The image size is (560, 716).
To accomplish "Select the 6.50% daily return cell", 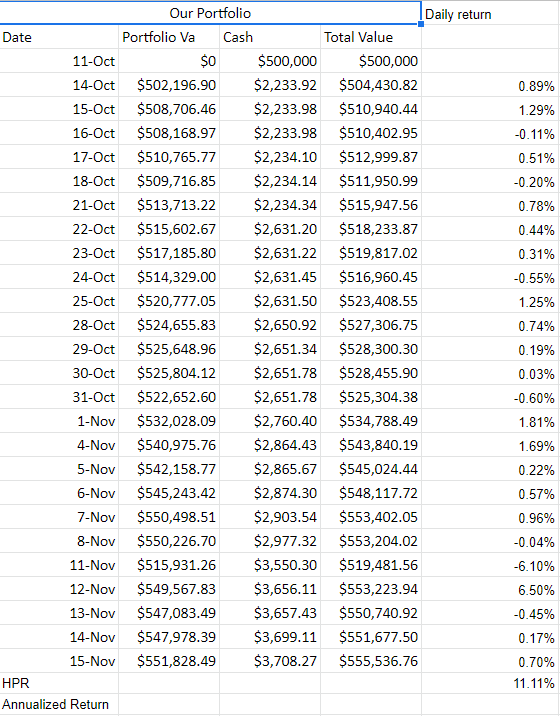I will pos(491,589).
